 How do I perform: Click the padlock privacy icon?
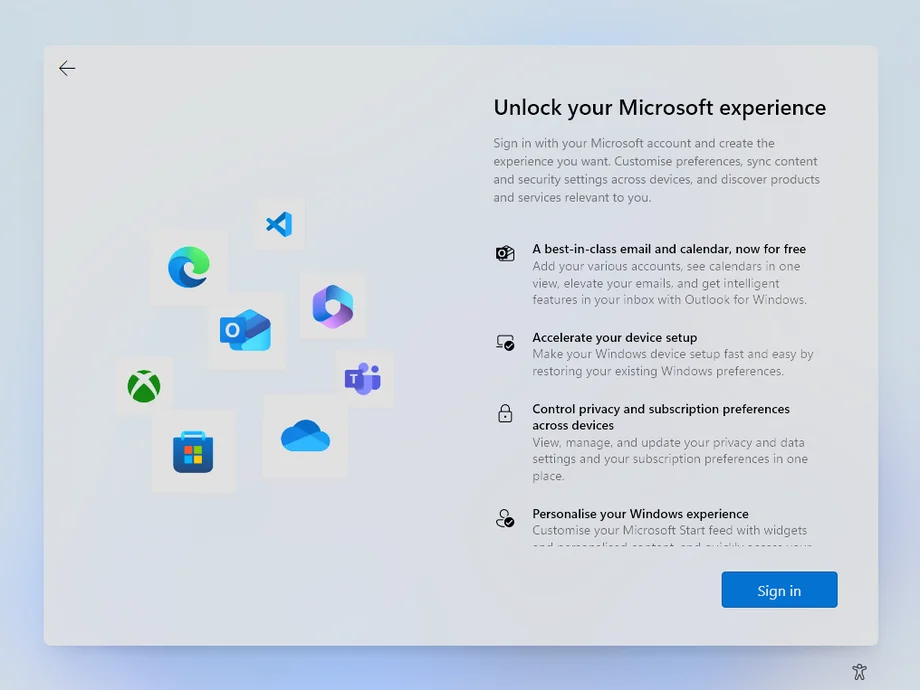point(505,413)
